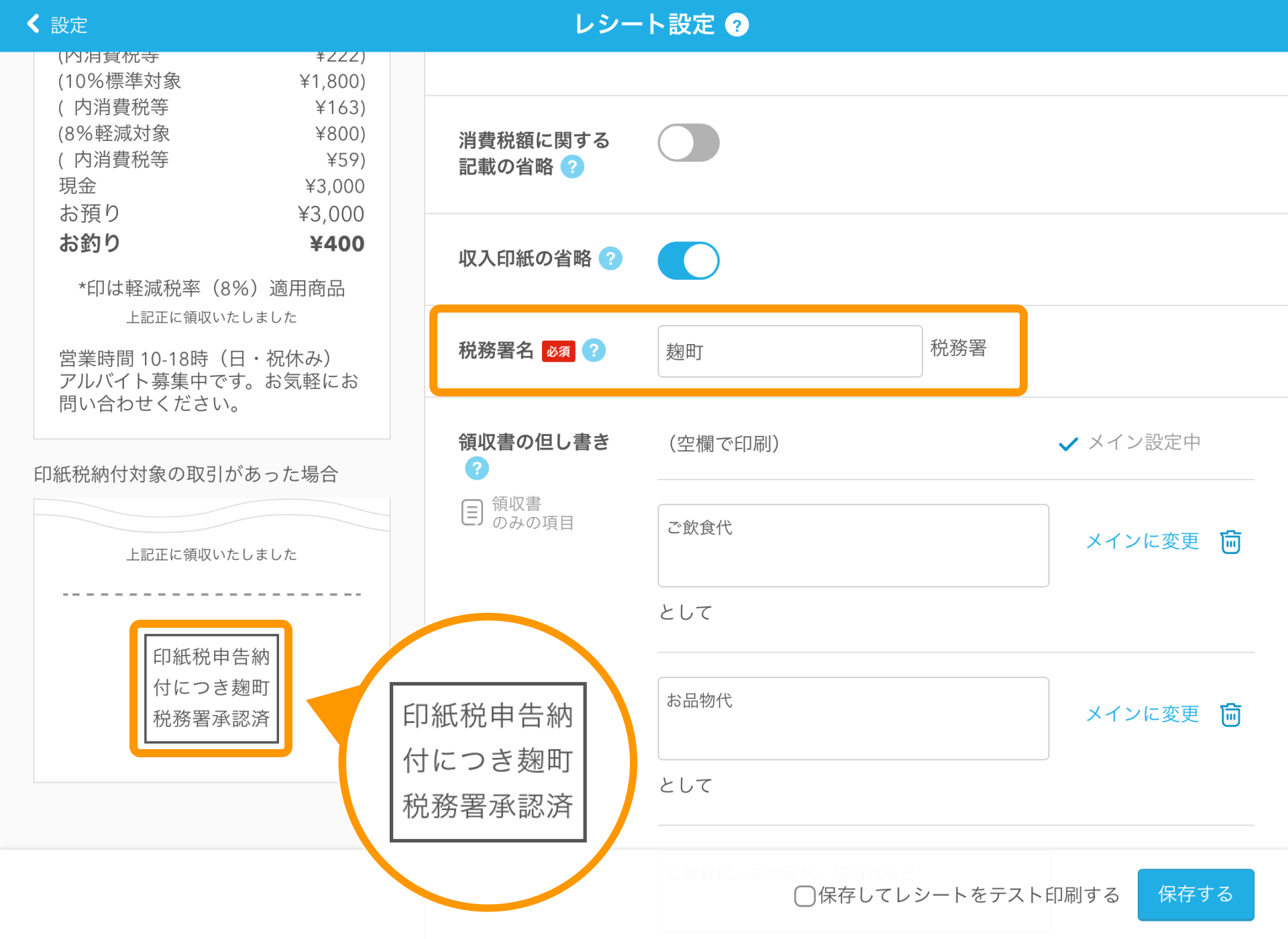Enable the 消費税額に関する記載の省略 toggle

688,142
